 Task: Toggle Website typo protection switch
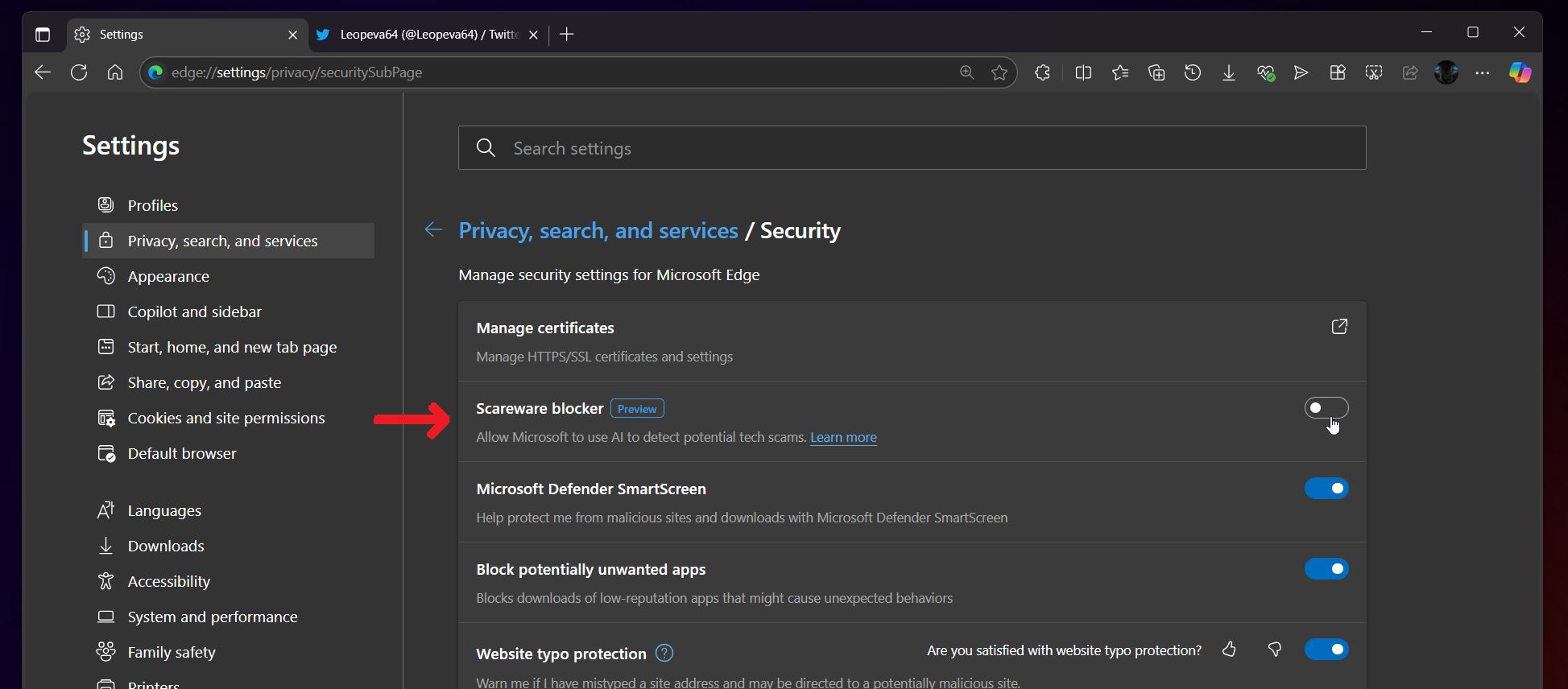1326,650
